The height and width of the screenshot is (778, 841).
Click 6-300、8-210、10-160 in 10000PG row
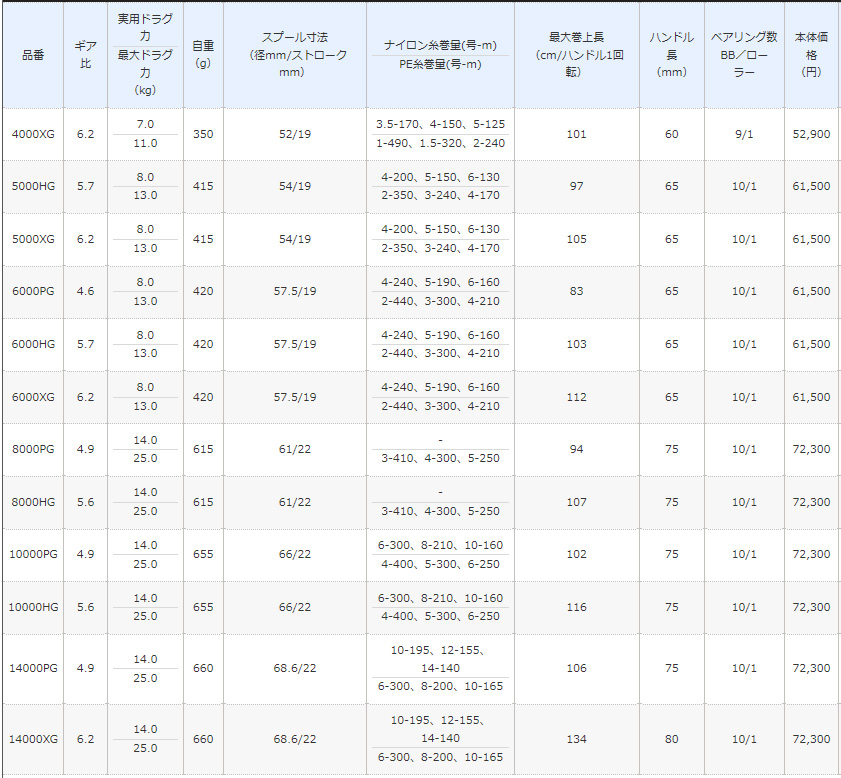[x=440, y=545]
